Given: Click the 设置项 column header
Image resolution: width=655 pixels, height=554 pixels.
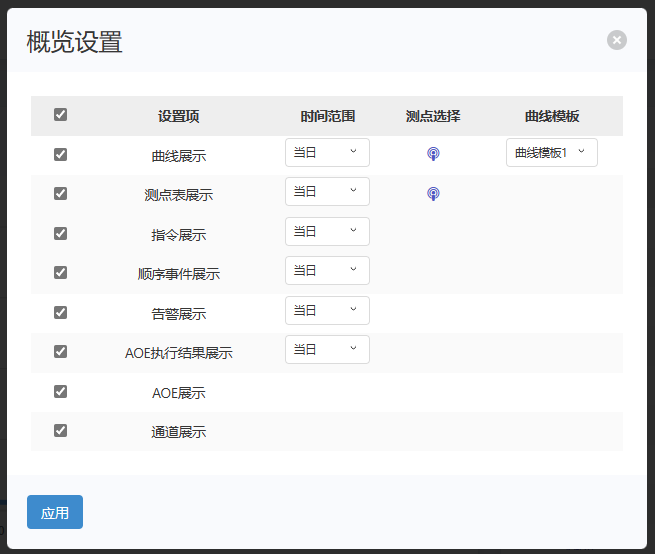Looking at the screenshot, I should click(x=178, y=116).
